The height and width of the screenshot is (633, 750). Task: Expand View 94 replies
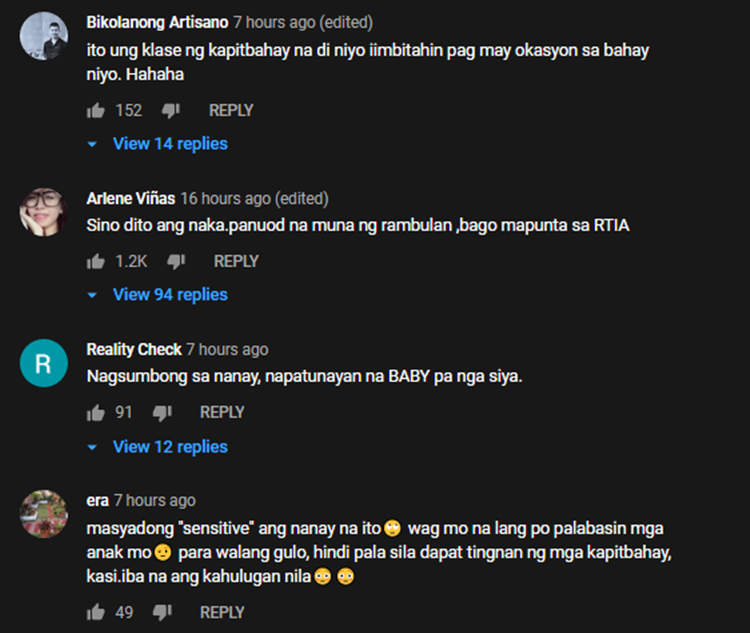click(x=158, y=295)
